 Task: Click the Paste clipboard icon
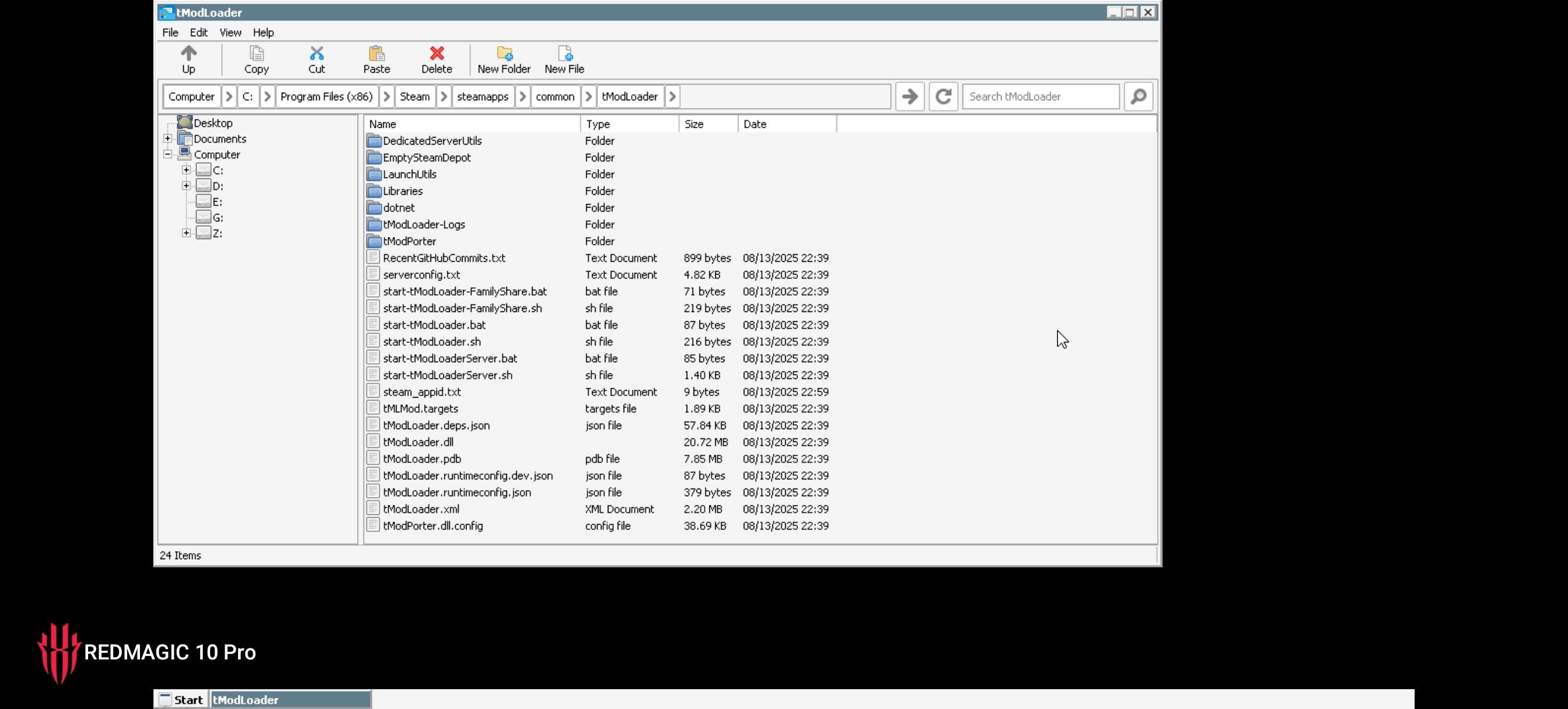[x=376, y=54]
